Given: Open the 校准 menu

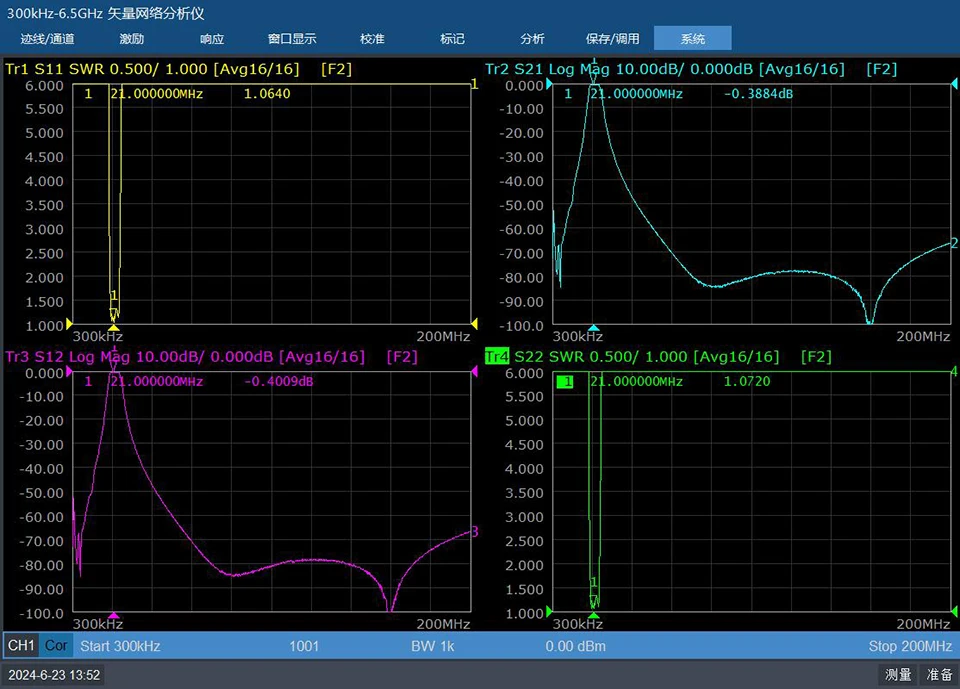Looking at the screenshot, I should coord(372,39).
